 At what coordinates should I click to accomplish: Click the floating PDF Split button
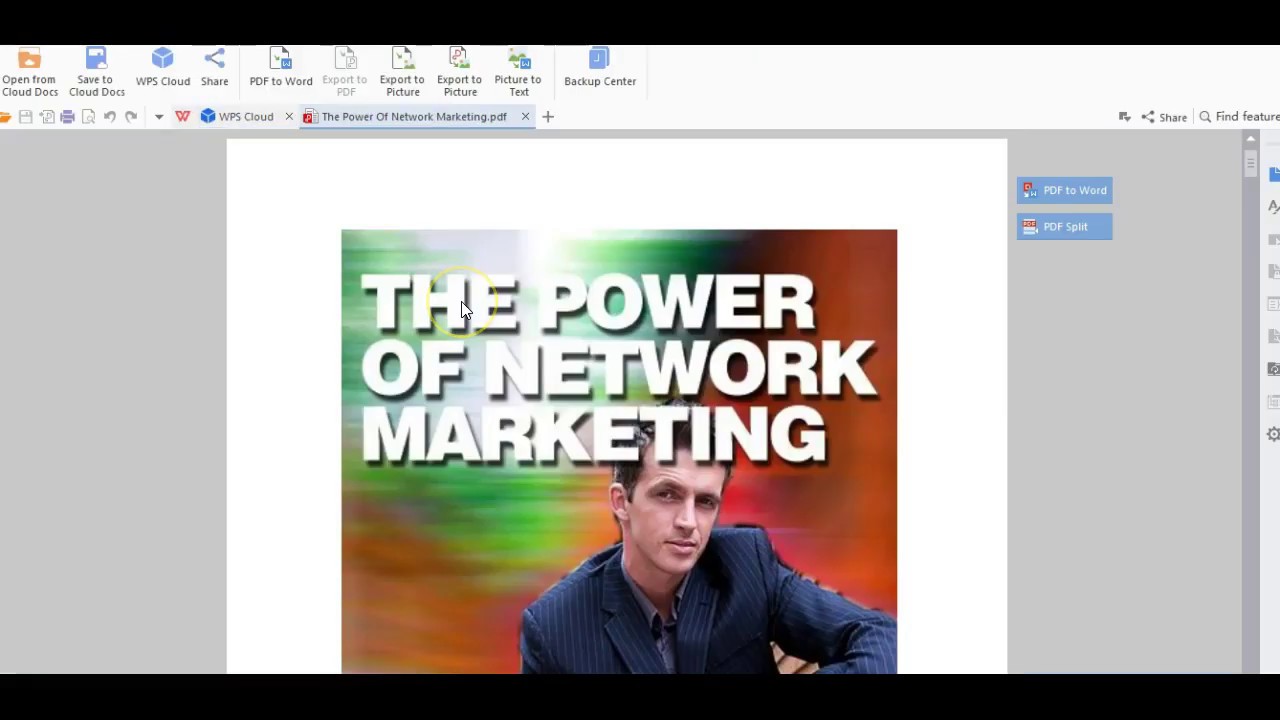(x=1065, y=227)
